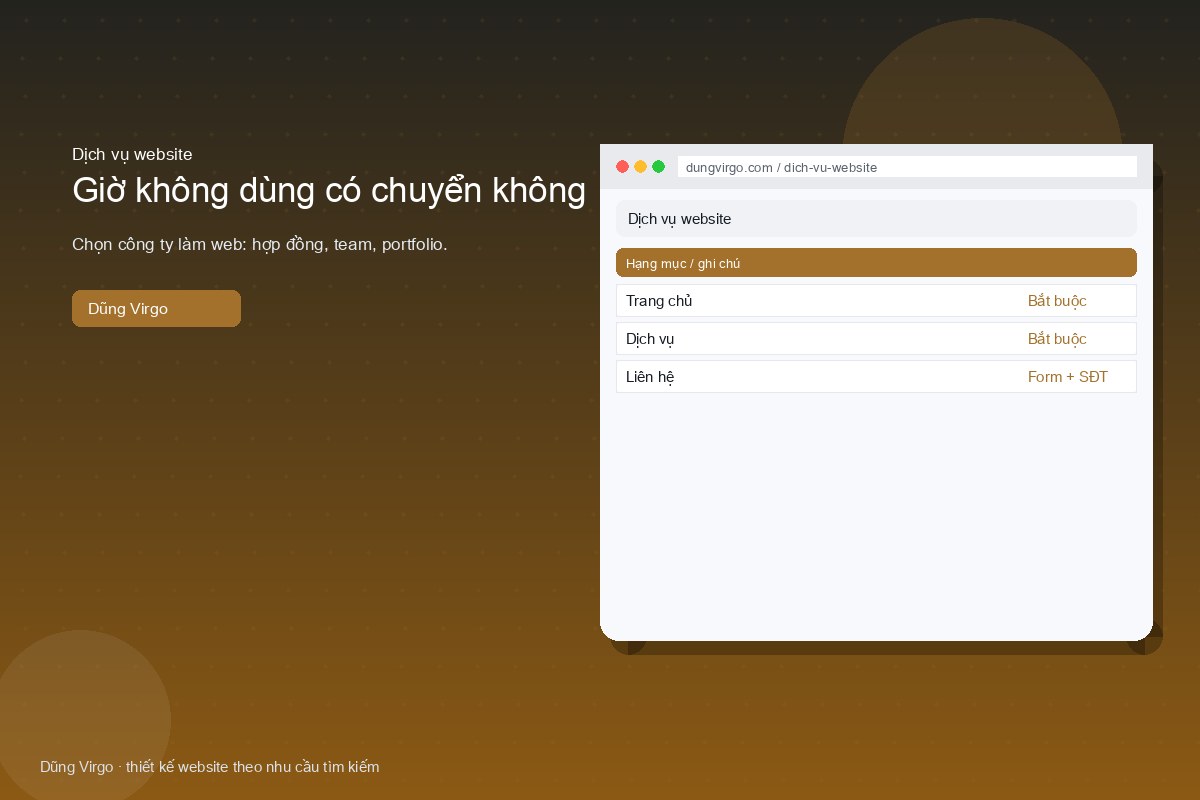Click the Dũng Virgo button
Viewport: 1200px width, 800px height.
tap(156, 308)
